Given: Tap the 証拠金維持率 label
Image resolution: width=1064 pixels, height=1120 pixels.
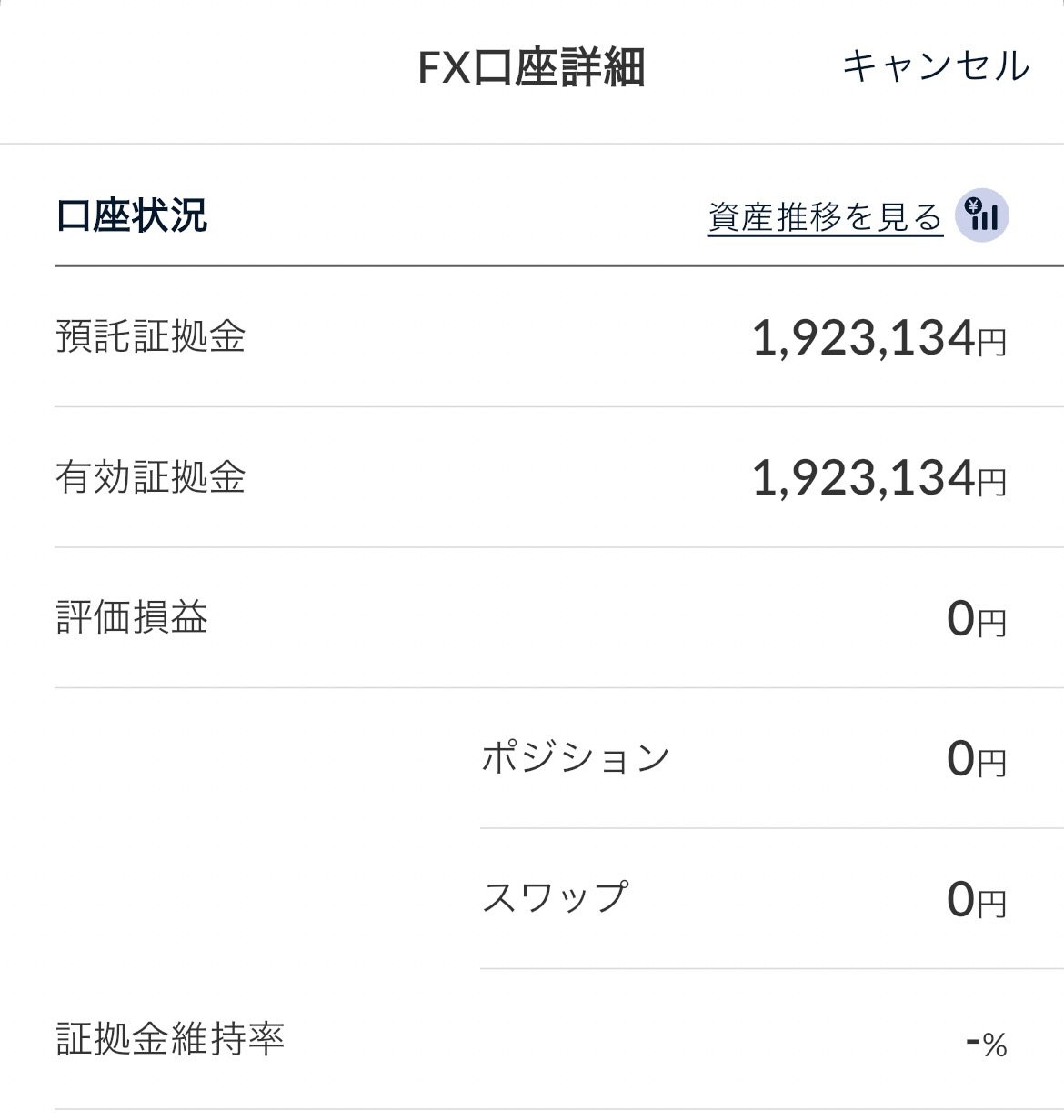Looking at the screenshot, I should (171, 1039).
